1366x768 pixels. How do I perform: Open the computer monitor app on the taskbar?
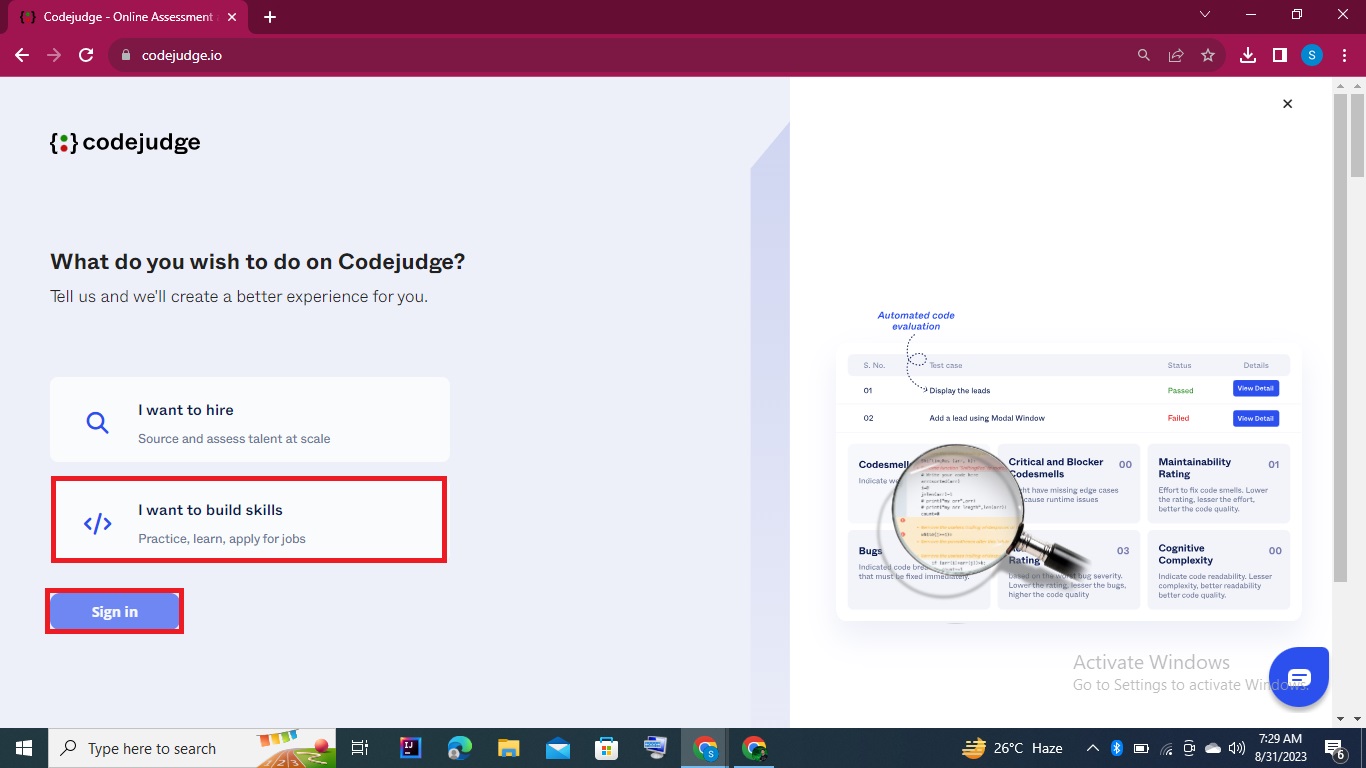coord(656,748)
